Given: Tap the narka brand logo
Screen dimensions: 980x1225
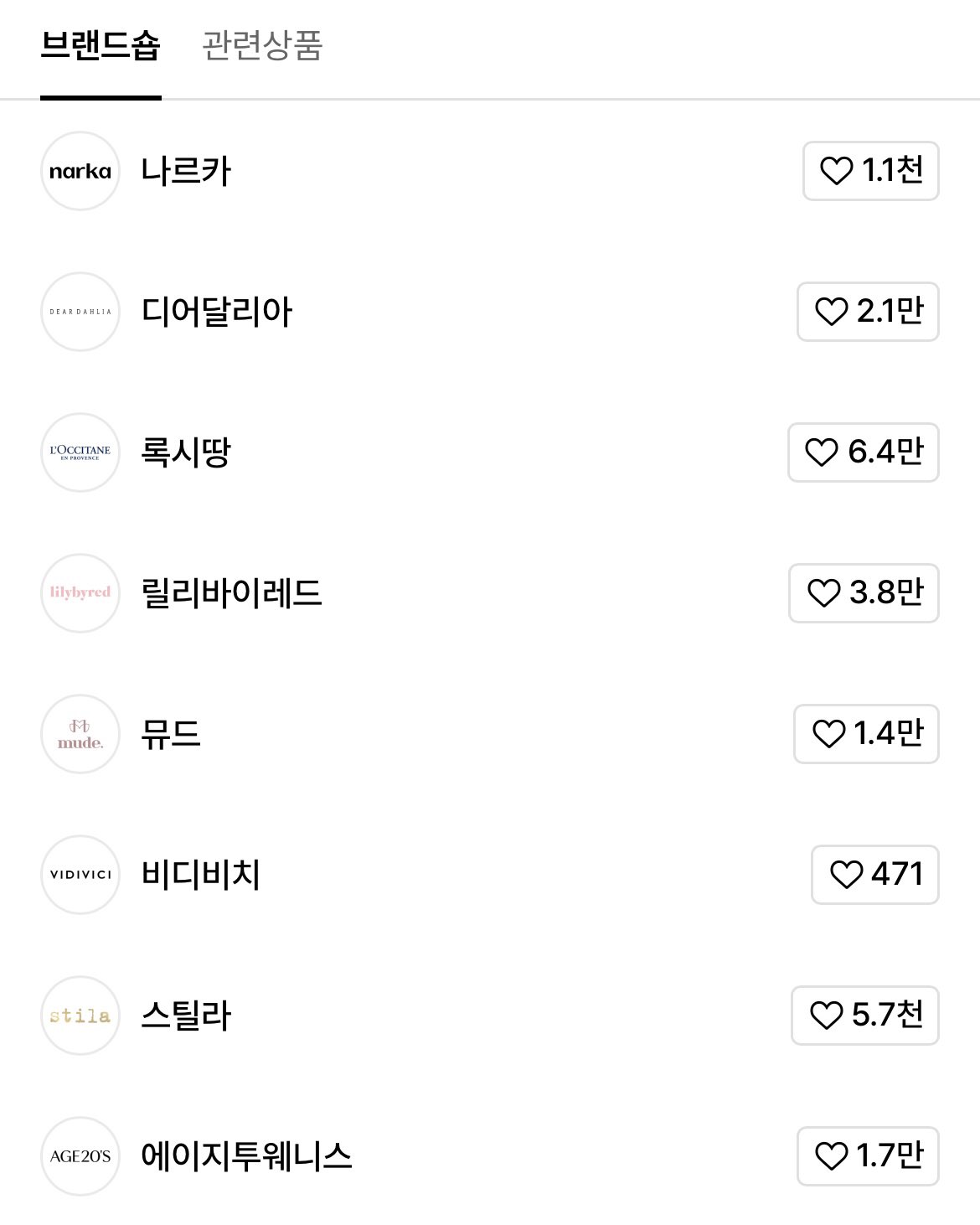Looking at the screenshot, I should point(80,171).
